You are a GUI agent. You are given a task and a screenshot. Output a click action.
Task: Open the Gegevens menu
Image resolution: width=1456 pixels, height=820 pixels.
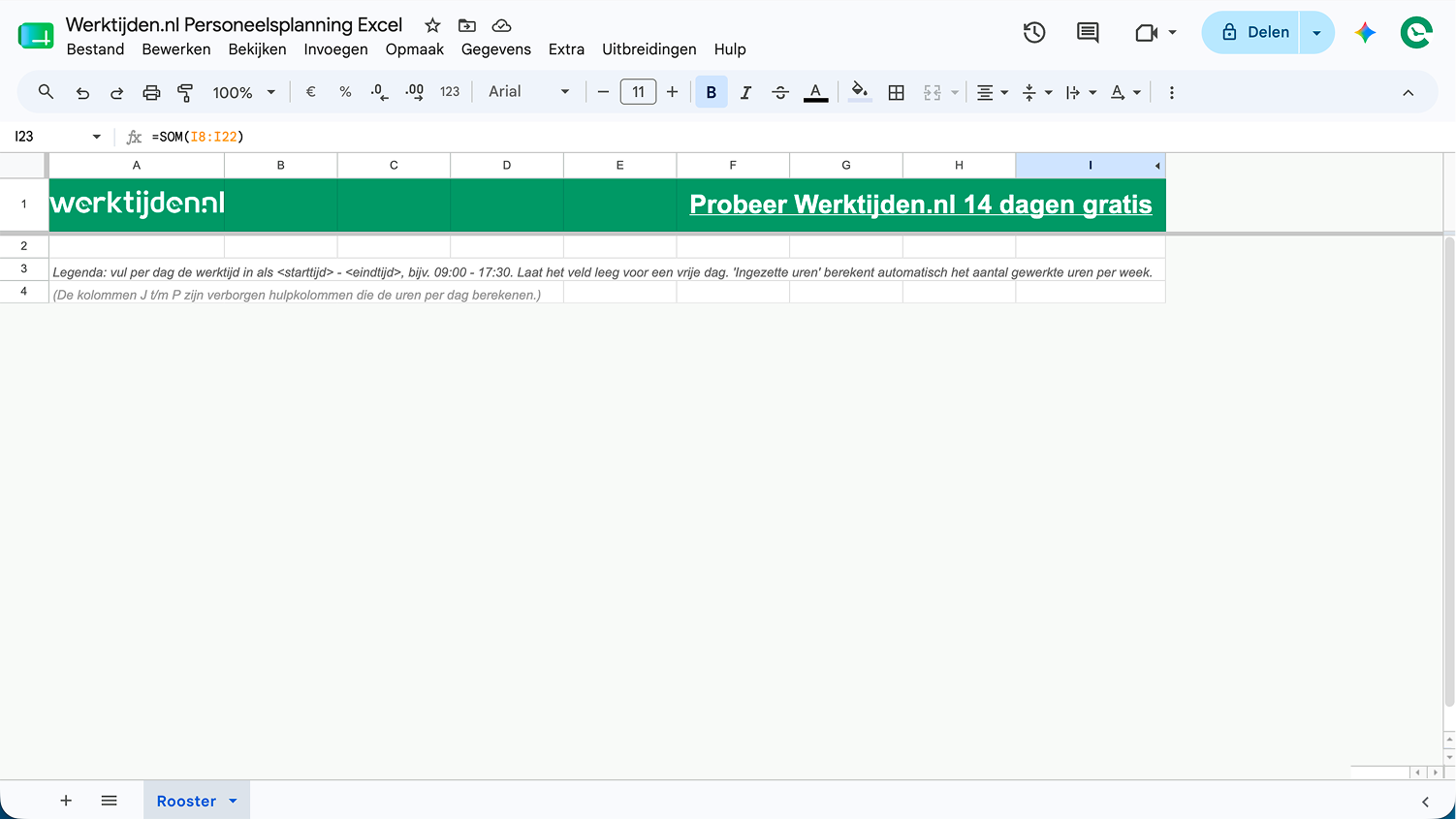click(496, 49)
